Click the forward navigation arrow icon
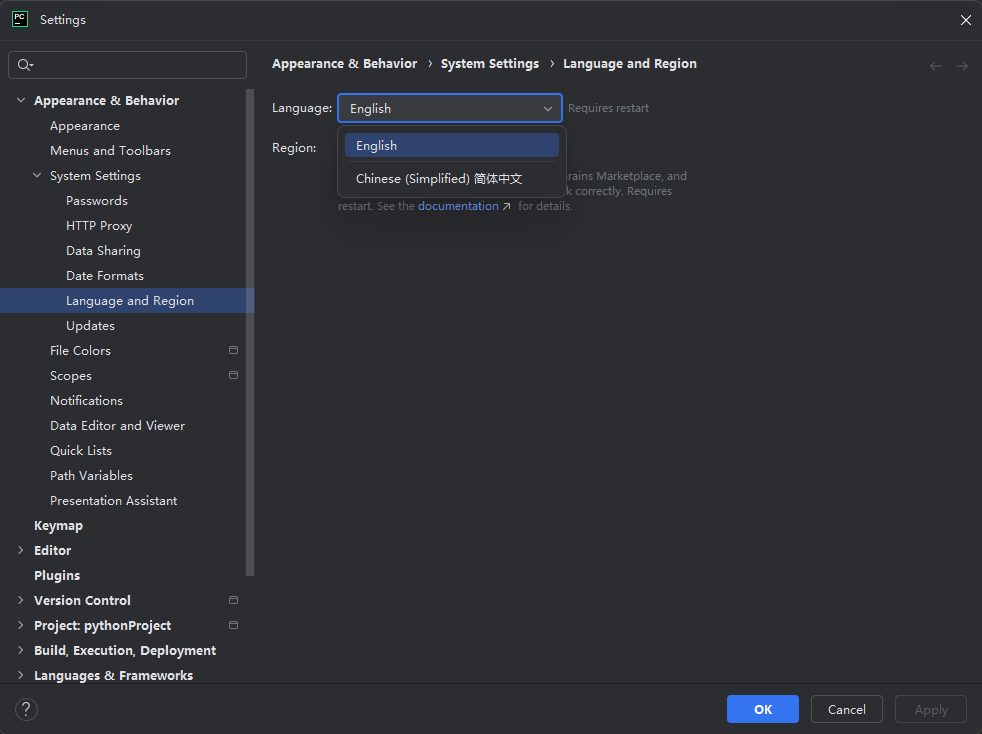 tap(962, 66)
